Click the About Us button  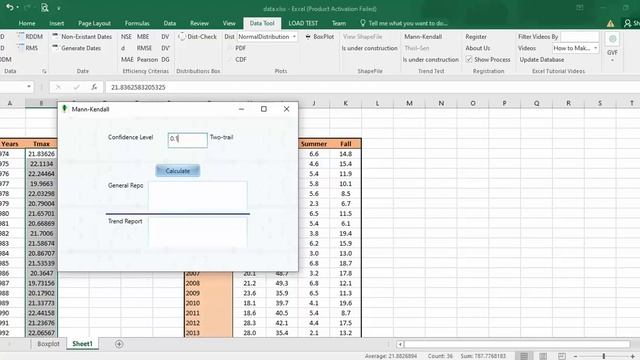(x=478, y=48)
